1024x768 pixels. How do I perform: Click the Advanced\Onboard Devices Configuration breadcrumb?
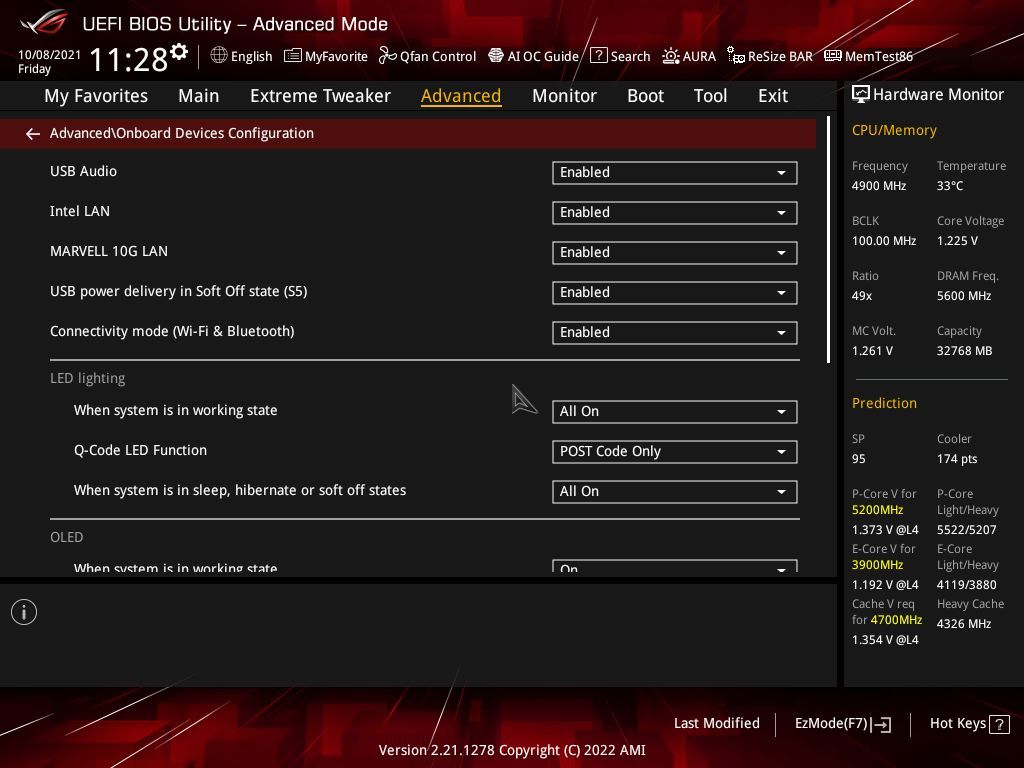click(x=182, y=133)
